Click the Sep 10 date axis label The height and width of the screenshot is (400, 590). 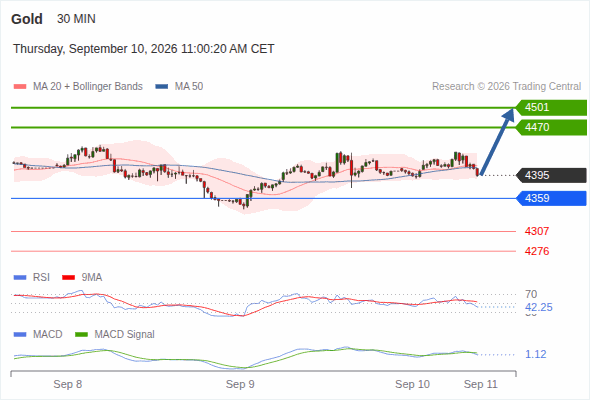tap(412, 384)
